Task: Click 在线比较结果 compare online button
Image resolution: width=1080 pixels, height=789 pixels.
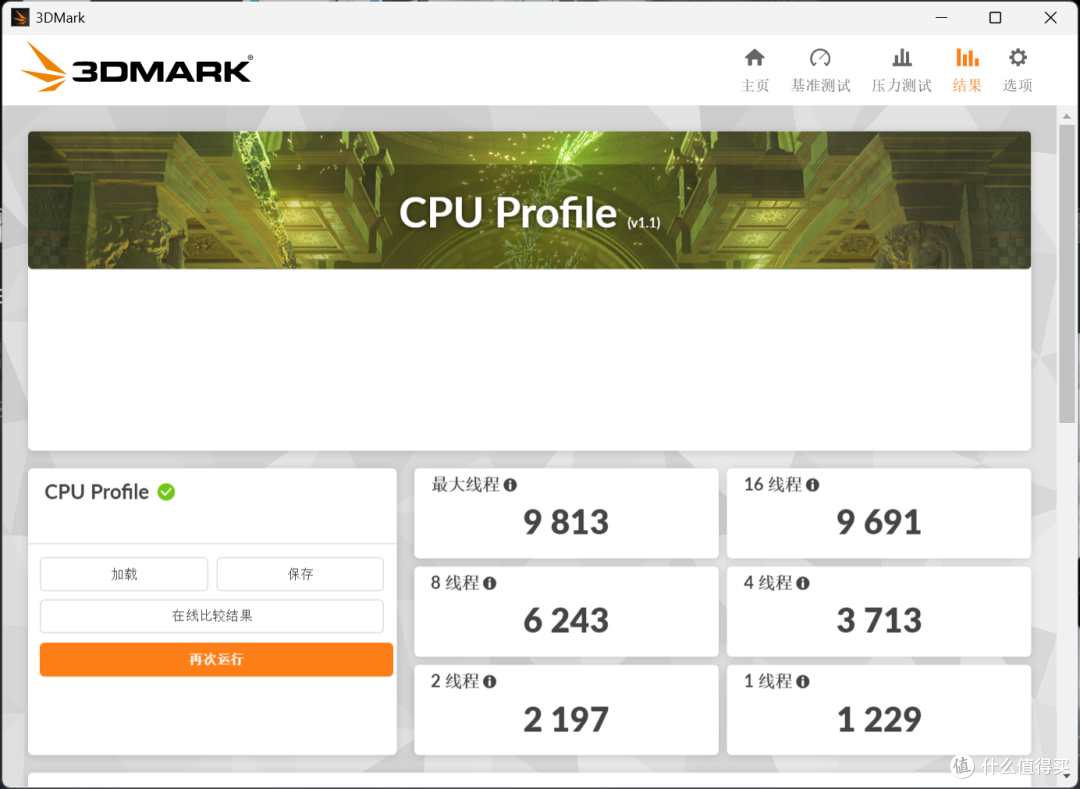Action: pyautogui.click(x=212, y=616)
